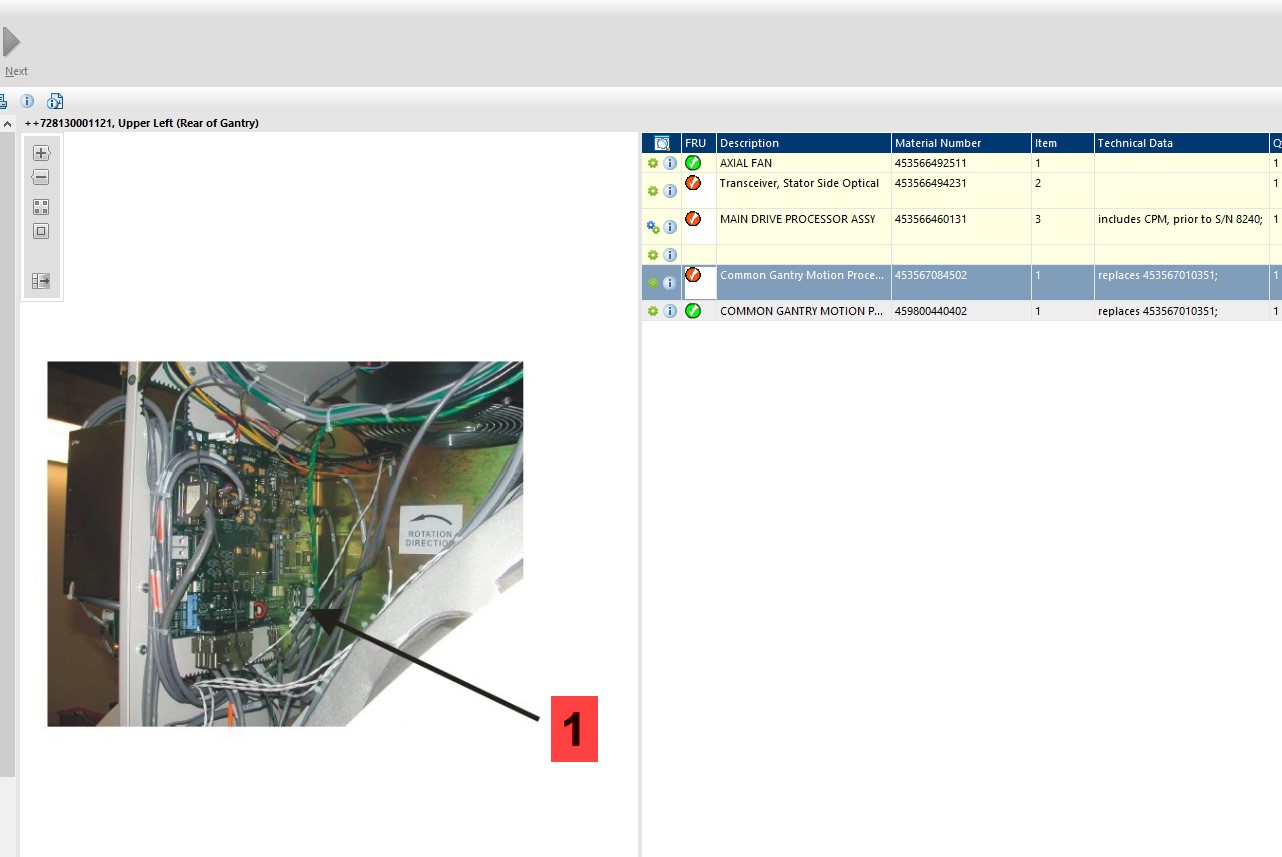Screen dimensions: 1282x857
Task: Click the four-squares grid view icon
Action: click(41, 207)
